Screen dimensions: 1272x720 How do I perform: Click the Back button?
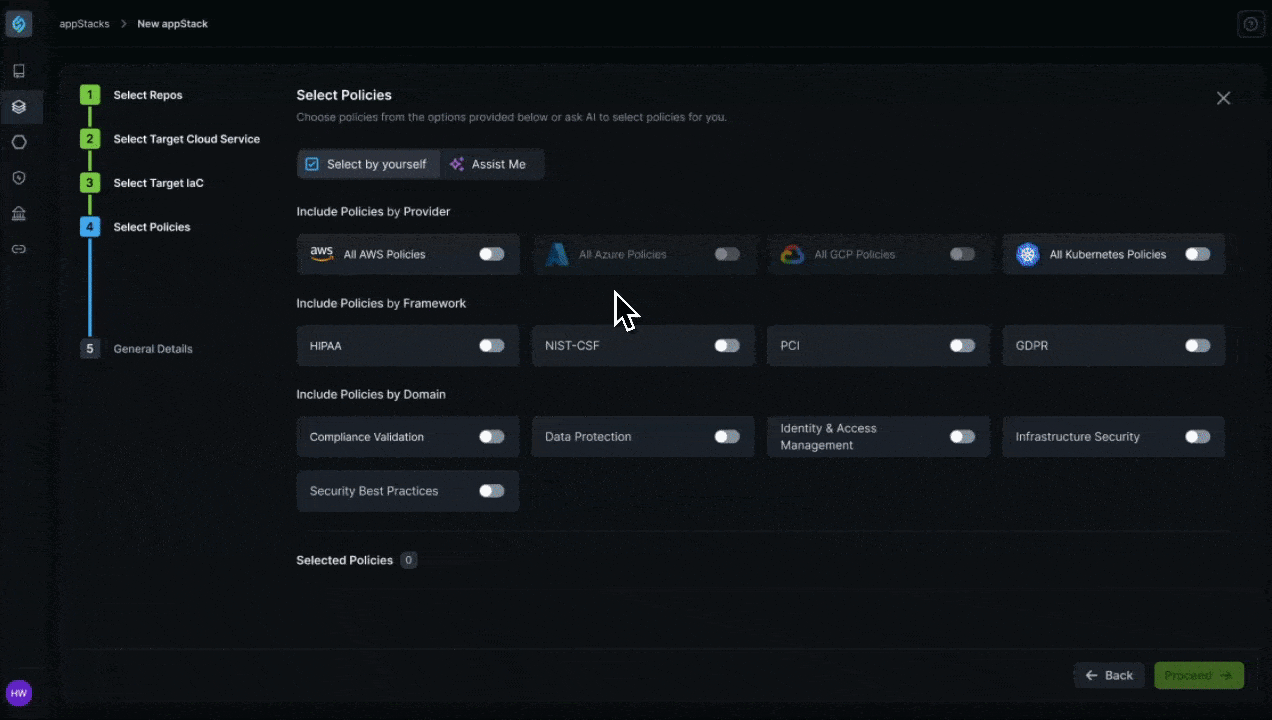pyautogui.click(x=1108, y=675)
